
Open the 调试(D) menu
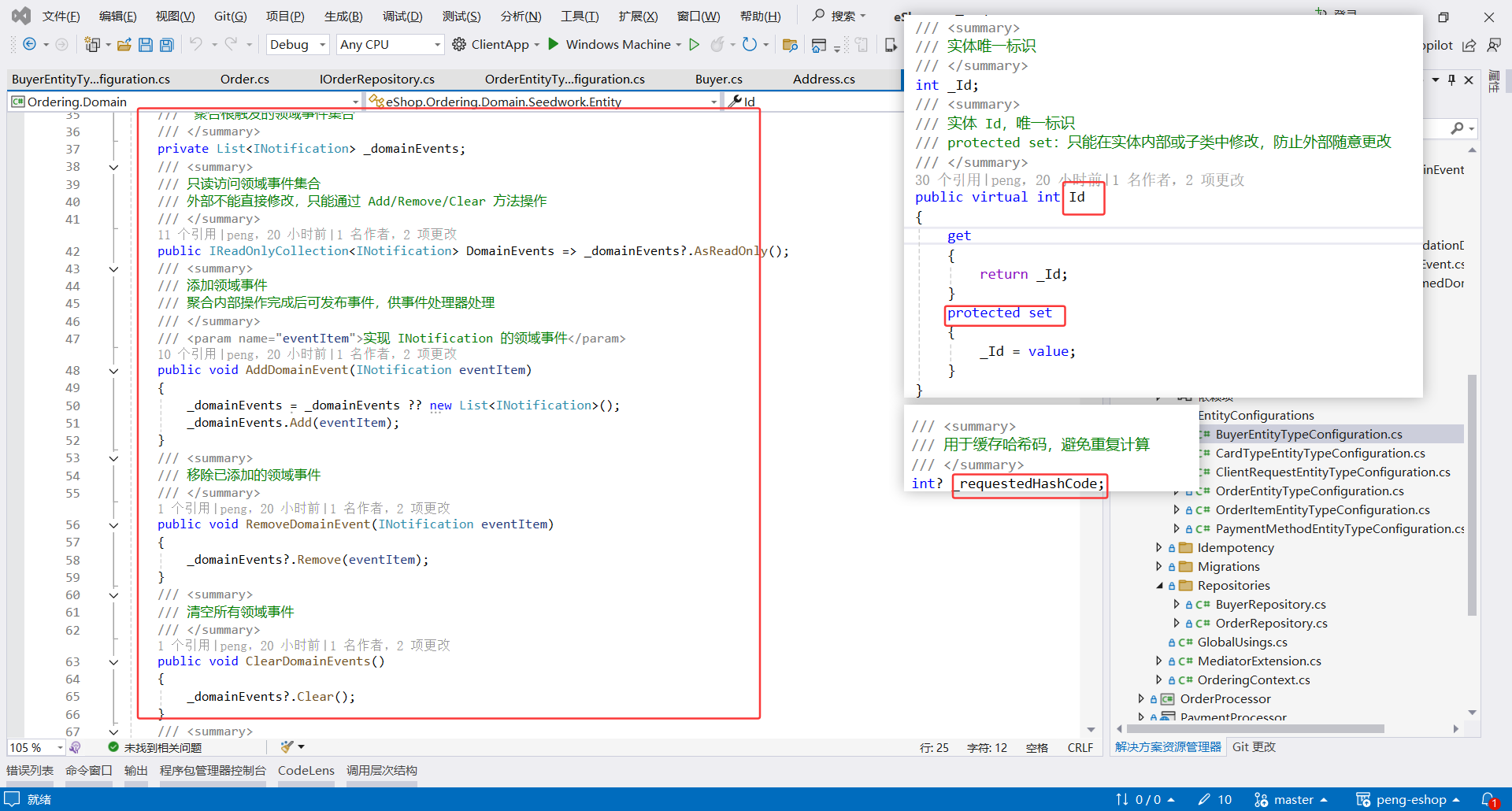pos(402,16)
